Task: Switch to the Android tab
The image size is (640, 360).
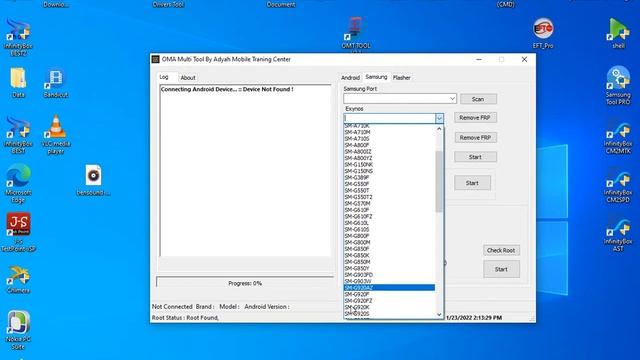Action: tap(350, 78)
